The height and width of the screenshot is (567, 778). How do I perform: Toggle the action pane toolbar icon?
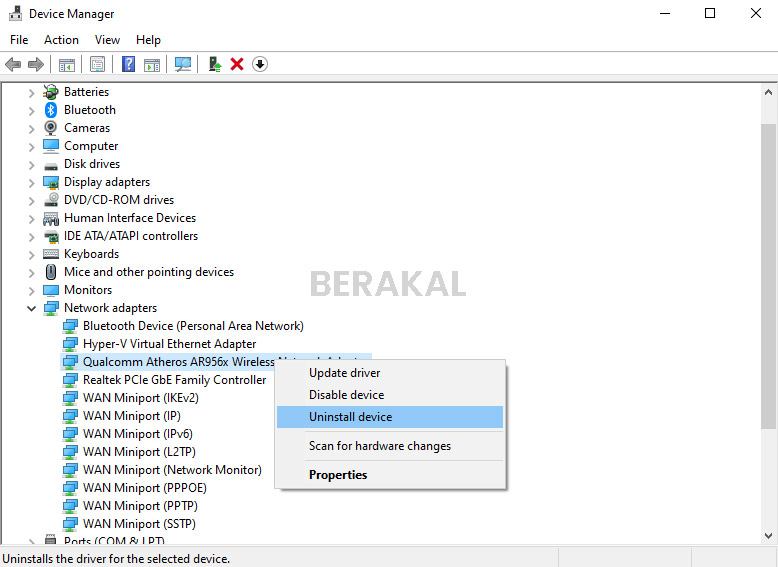point(152,64)
